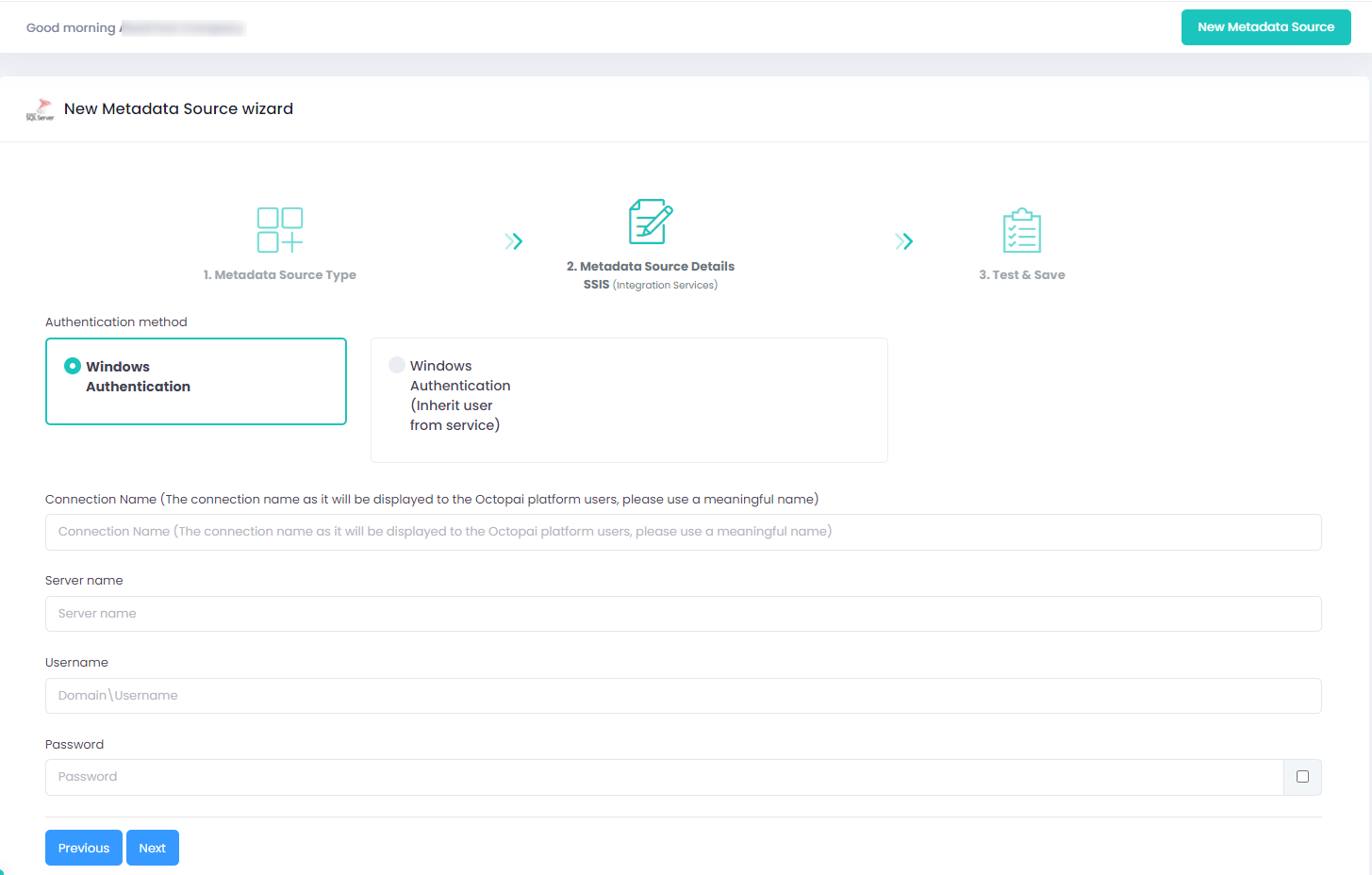
Task: Select the Windows Authentication radio button
Action: [73, 366]
